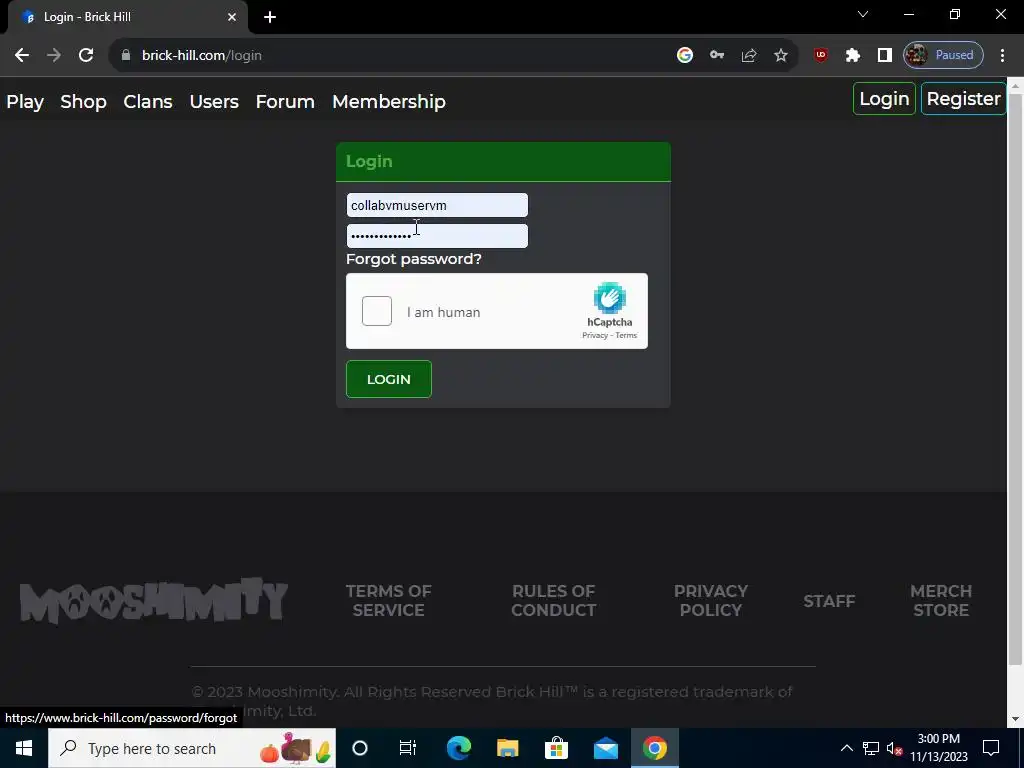Open Terms of Service footer link
This screenshot has width=1024, height=768.
click(389, 600)
